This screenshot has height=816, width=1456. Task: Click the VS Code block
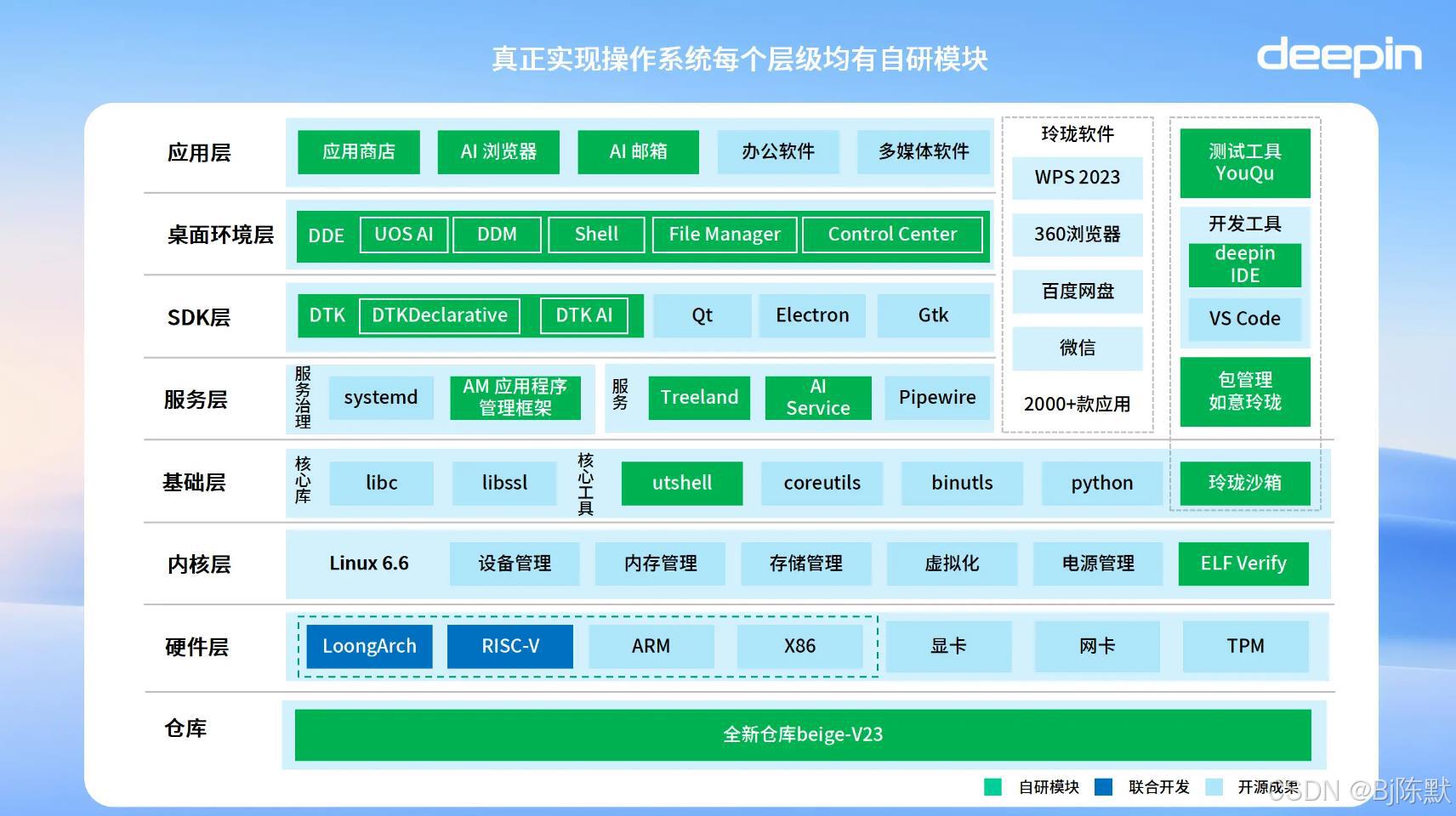1245,319
